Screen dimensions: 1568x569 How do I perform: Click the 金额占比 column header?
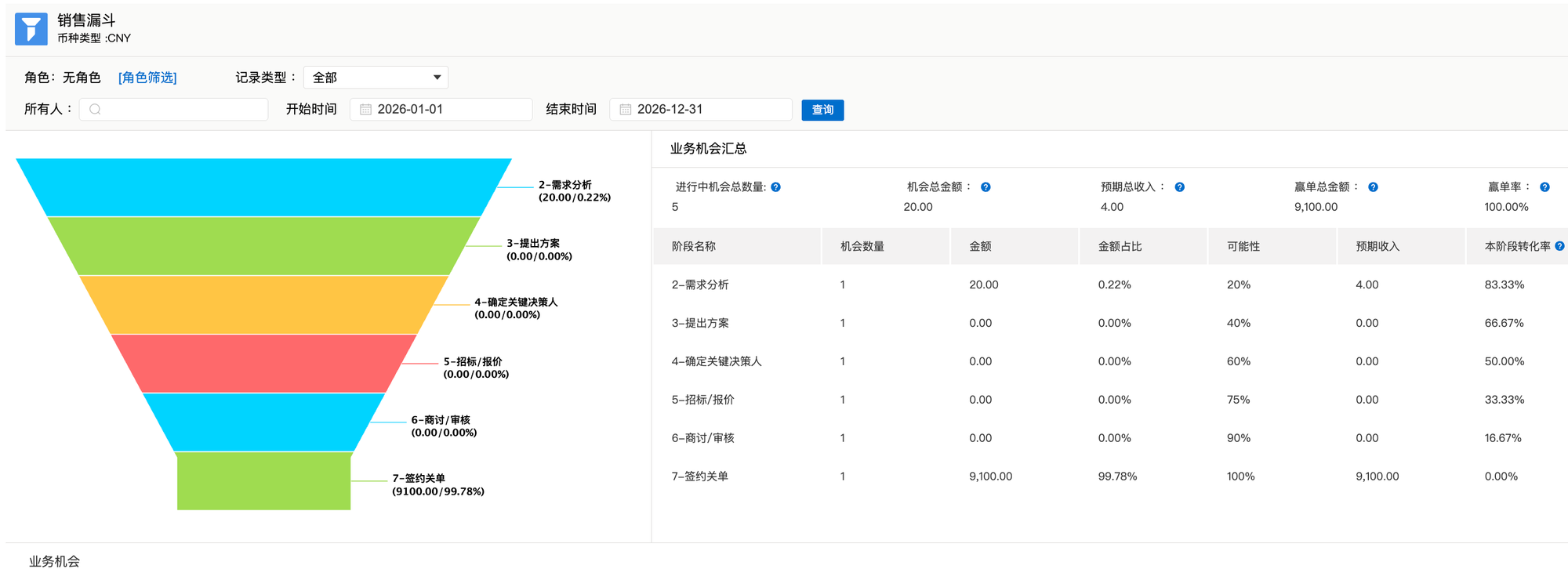(x=1120, y=246)
